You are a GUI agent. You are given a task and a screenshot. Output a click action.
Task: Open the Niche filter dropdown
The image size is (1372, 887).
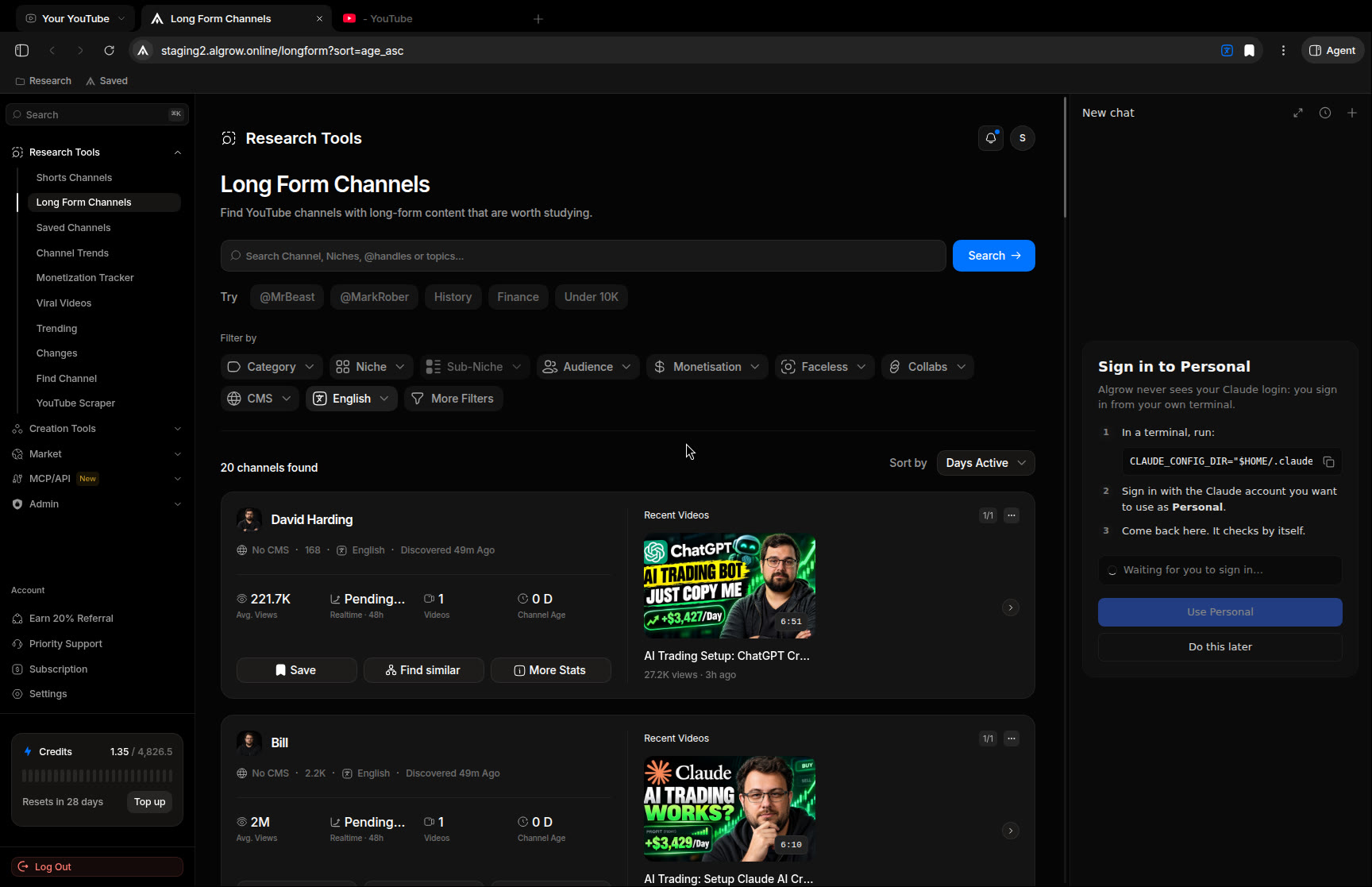point(371,367)
